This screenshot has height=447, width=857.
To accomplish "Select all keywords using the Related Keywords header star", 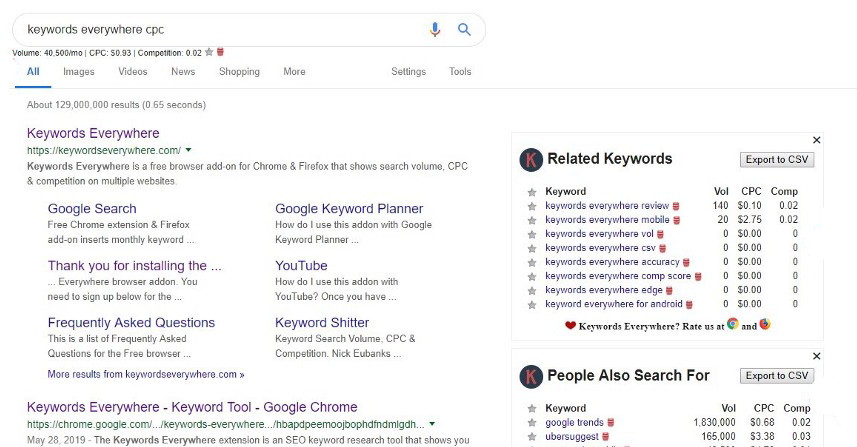I will click(532, 191).
